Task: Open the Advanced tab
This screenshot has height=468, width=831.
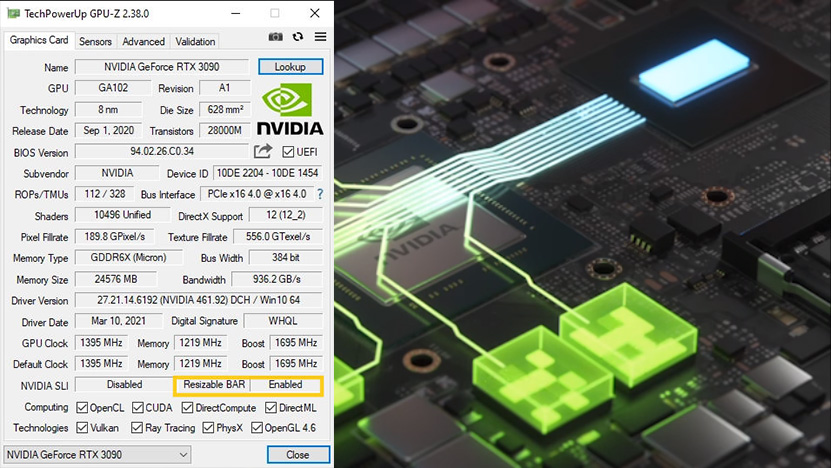Action: click(x=143, y=41)
